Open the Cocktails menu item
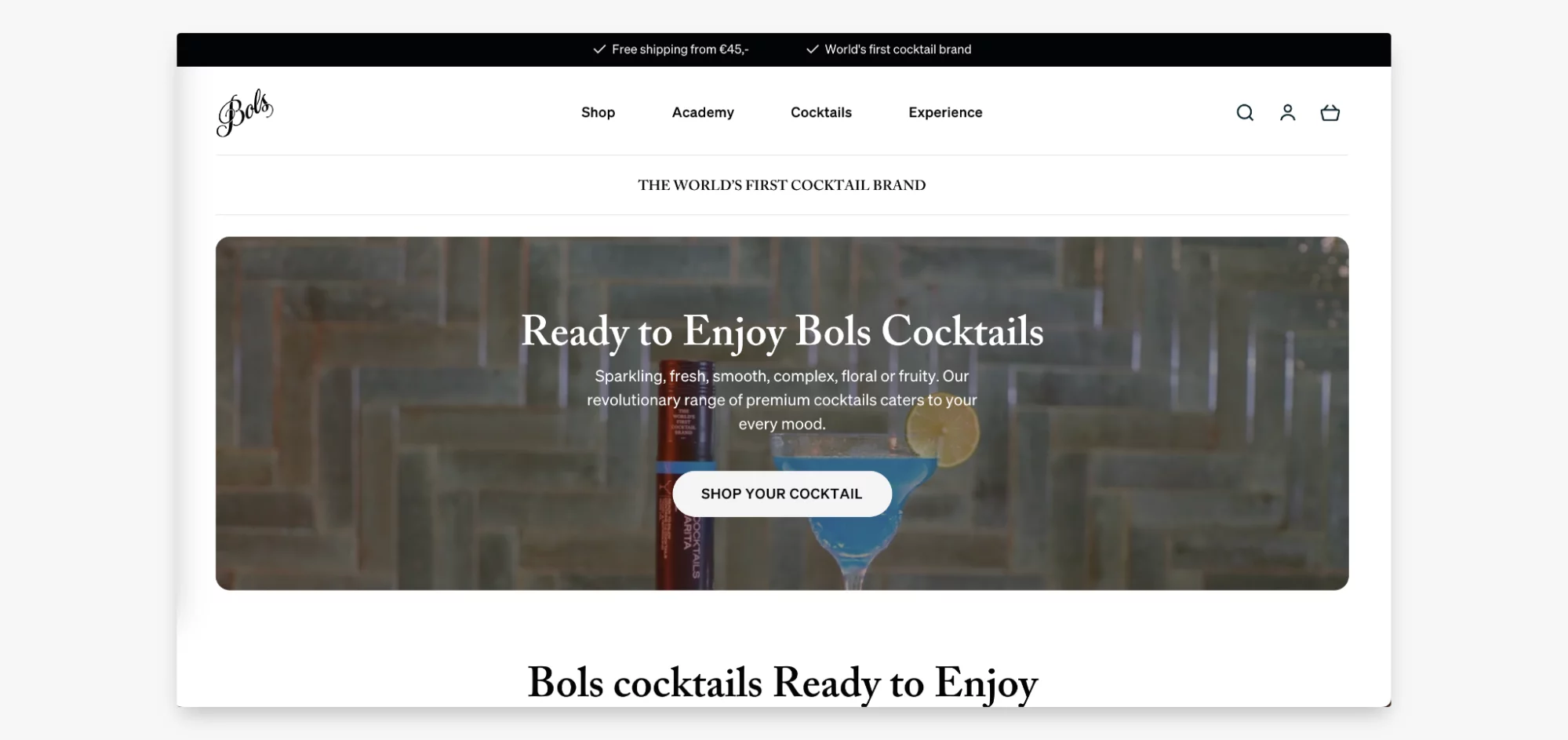This screenshot has height=740, width=1568. pyautogui.click(x=820, y=112)
